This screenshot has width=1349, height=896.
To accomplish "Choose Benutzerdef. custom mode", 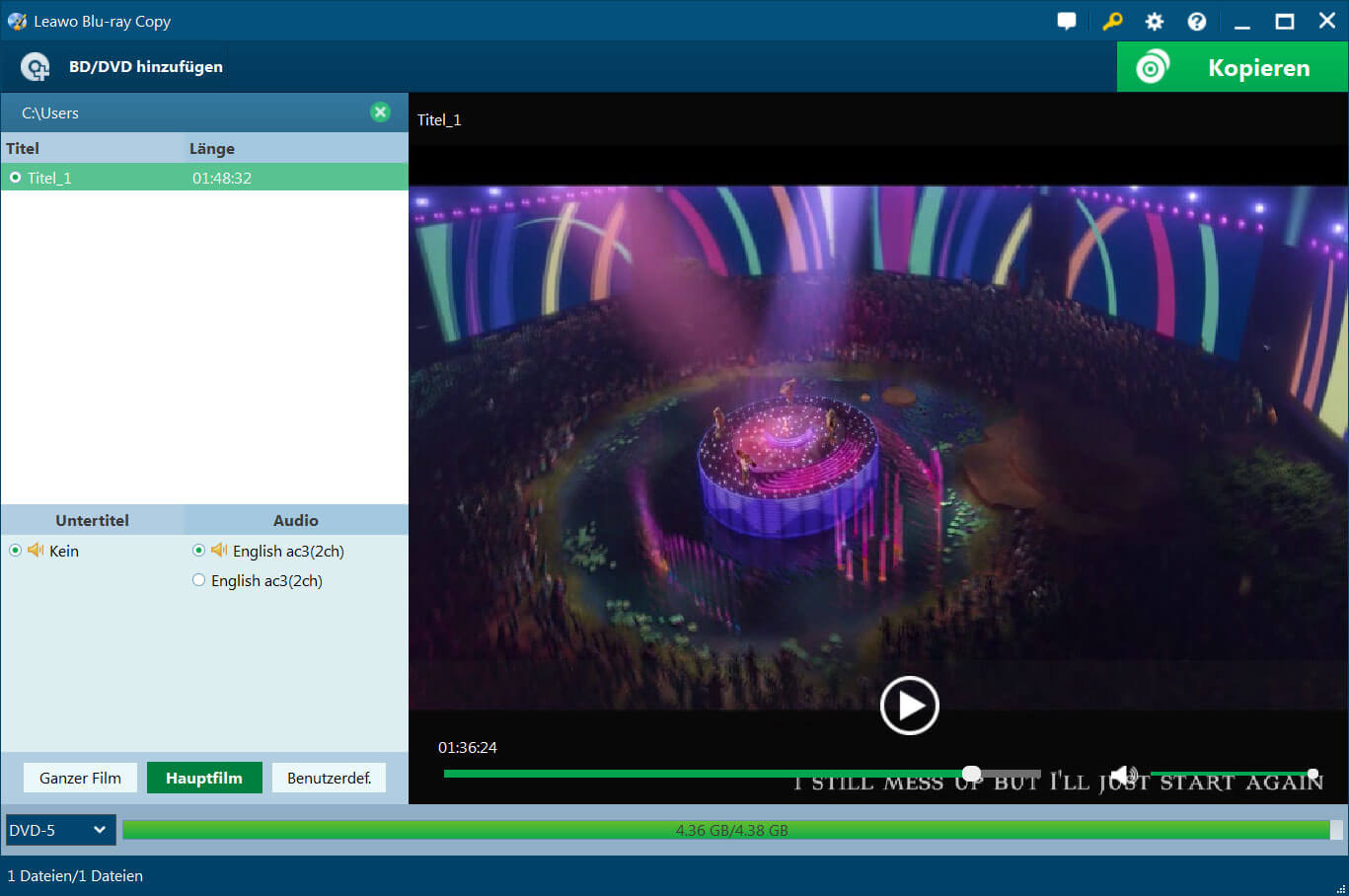I will point(329,778).
